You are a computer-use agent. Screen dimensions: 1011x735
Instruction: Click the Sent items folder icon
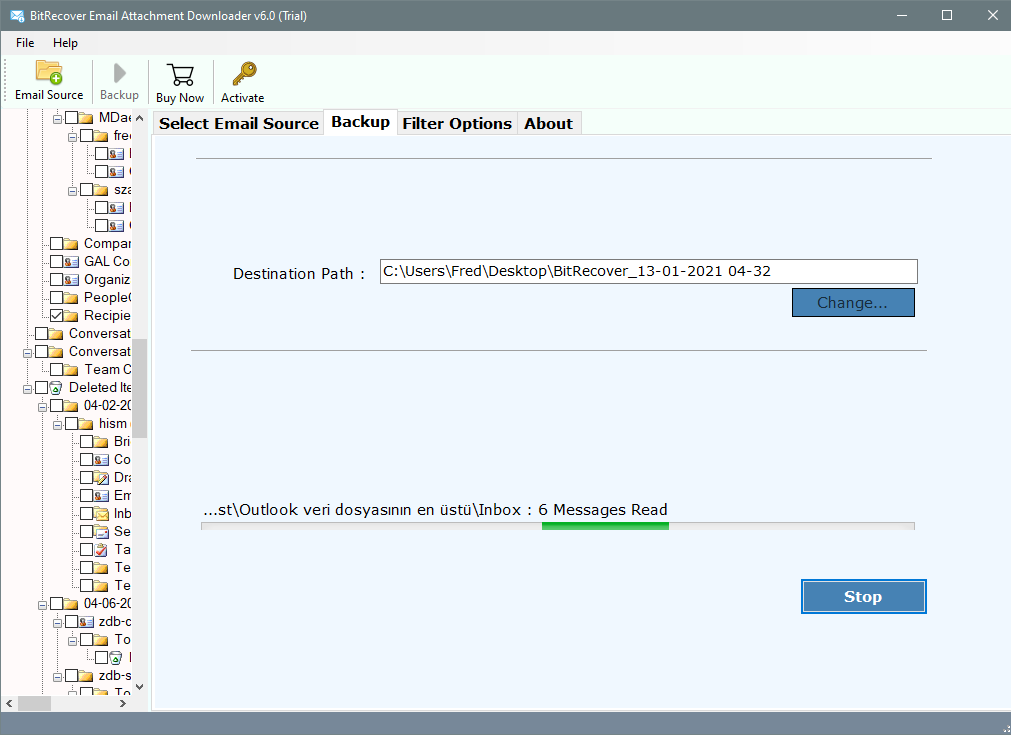tap(102, 532)
